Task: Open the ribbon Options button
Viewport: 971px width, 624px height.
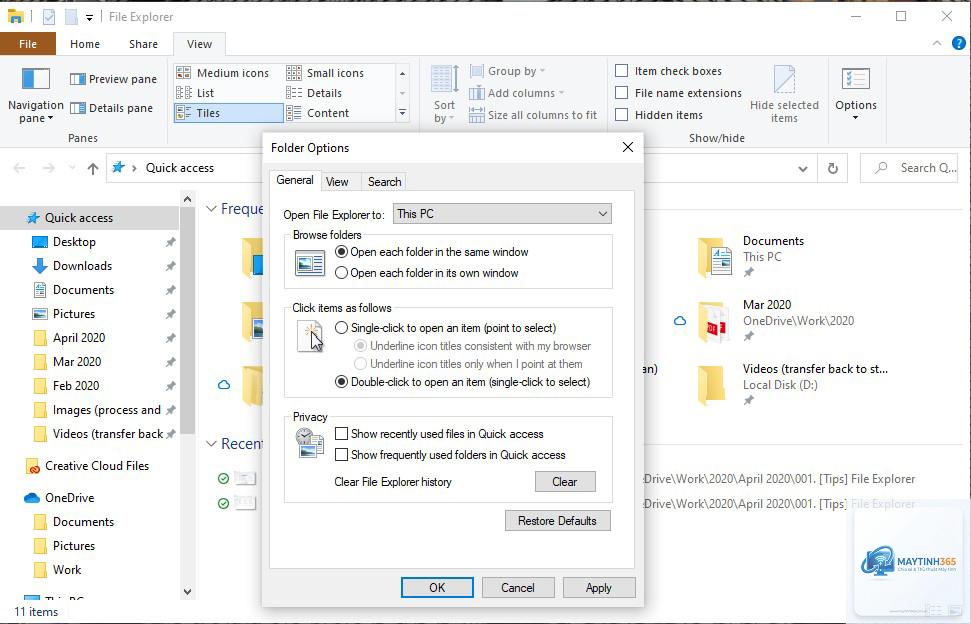Action: pos(856,94)
